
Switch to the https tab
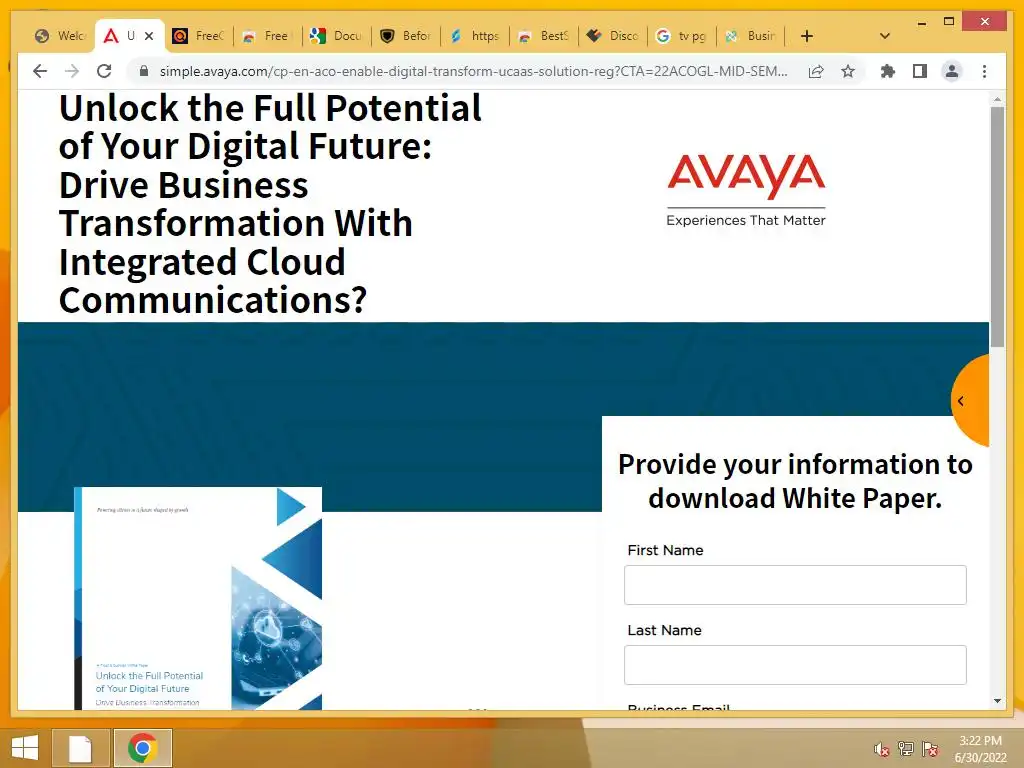(x=475, y=36)
